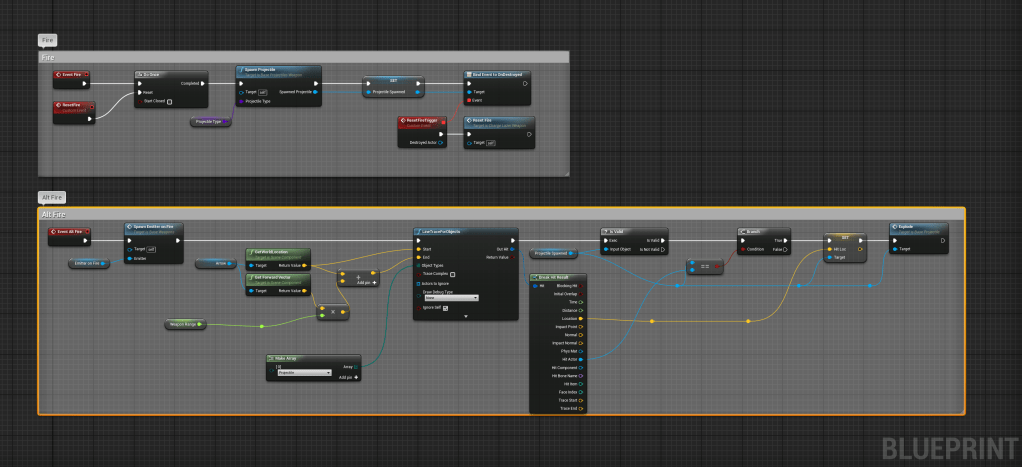Open the Draw Debug Type dropdown

point(451,297)
